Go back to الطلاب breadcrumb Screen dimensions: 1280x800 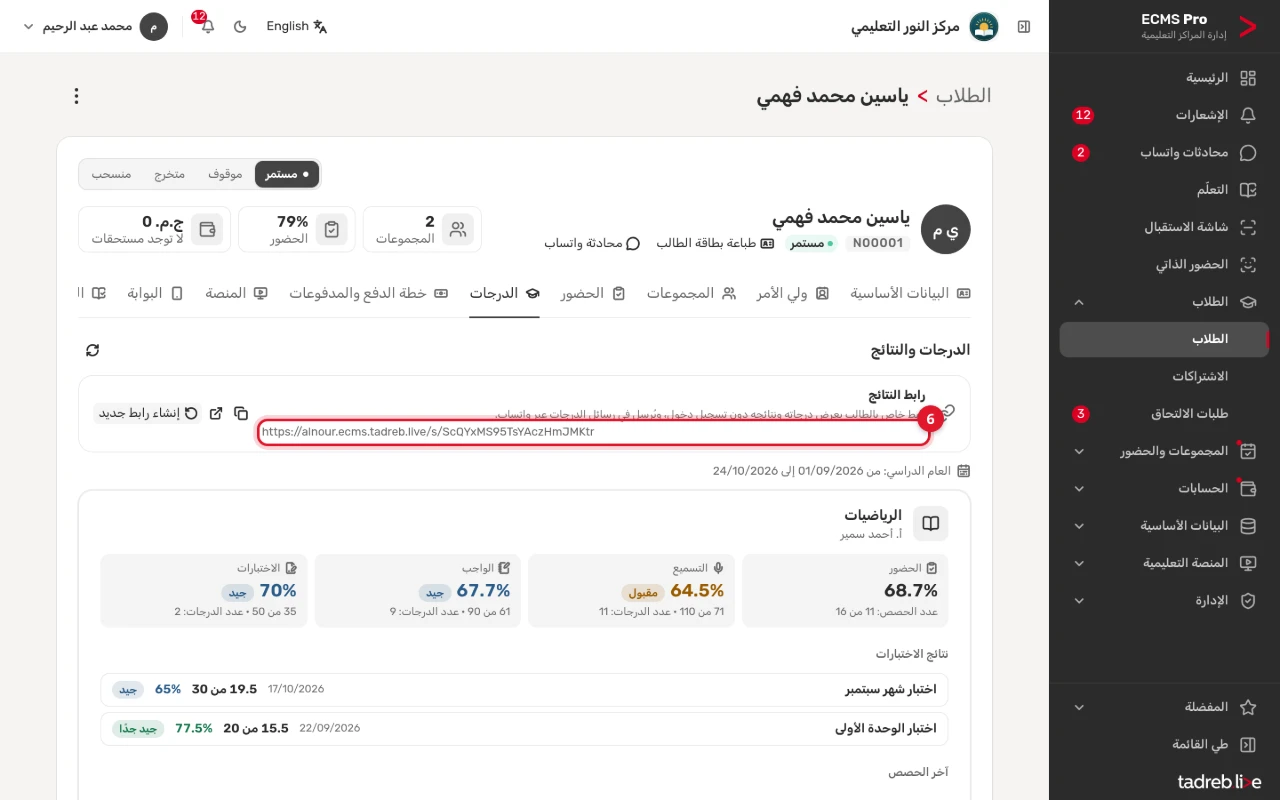(963, 96)
